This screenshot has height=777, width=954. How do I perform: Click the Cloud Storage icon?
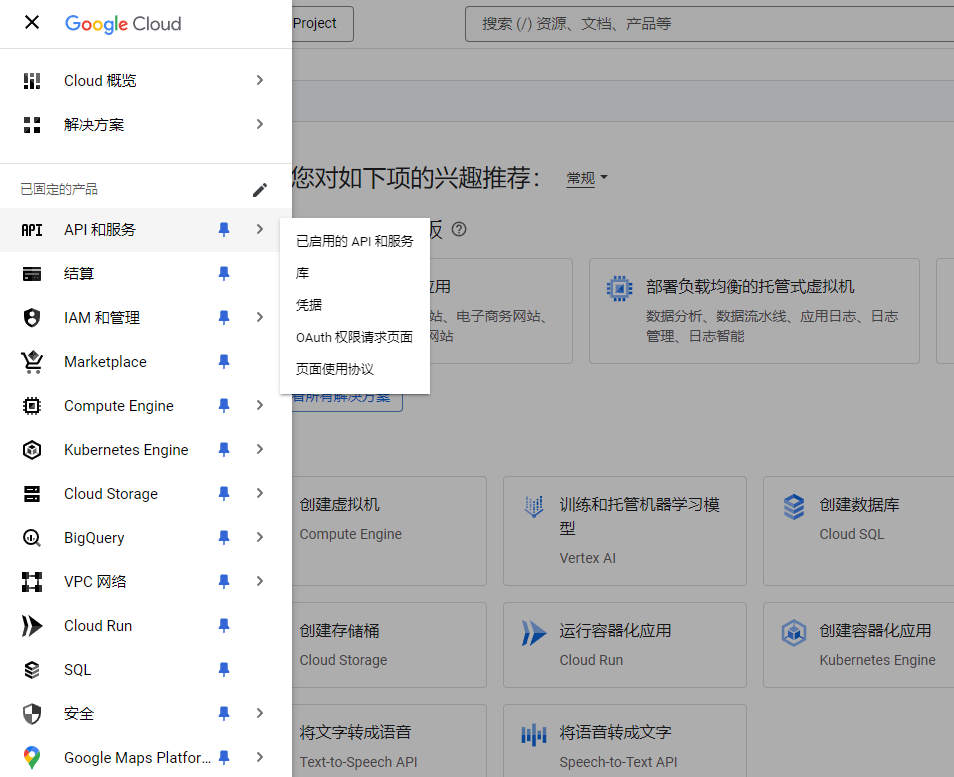pyautogui.click(x=32, y=493)
